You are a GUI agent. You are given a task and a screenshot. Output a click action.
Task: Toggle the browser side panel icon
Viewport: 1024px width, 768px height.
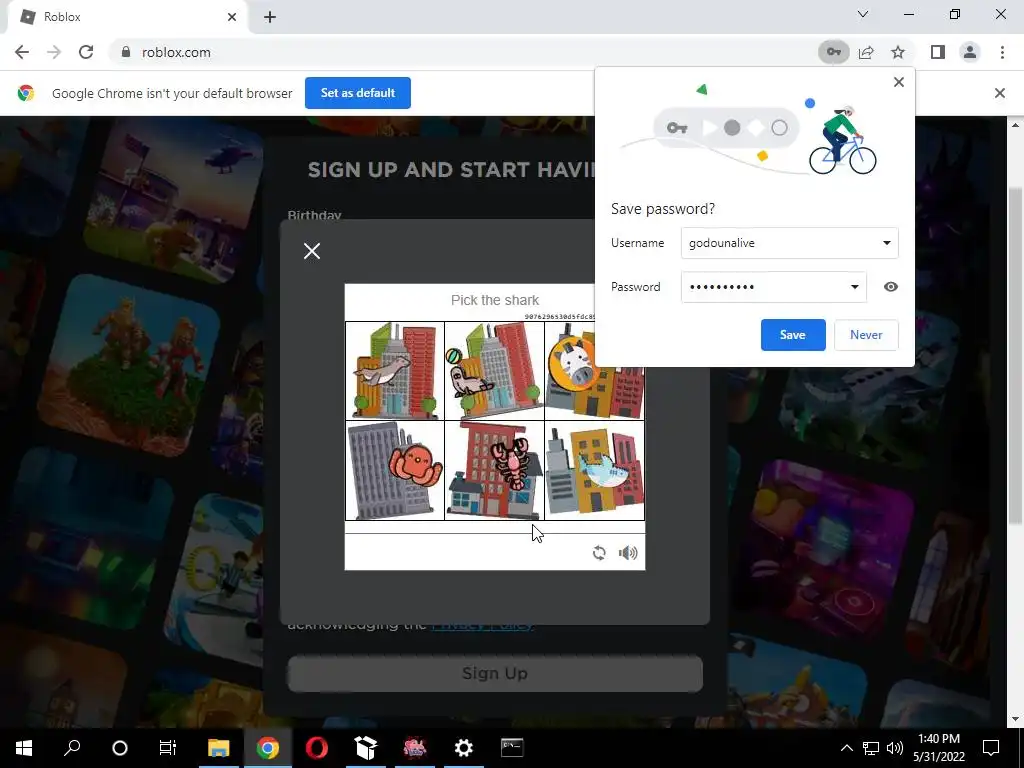tap(938, 52)
